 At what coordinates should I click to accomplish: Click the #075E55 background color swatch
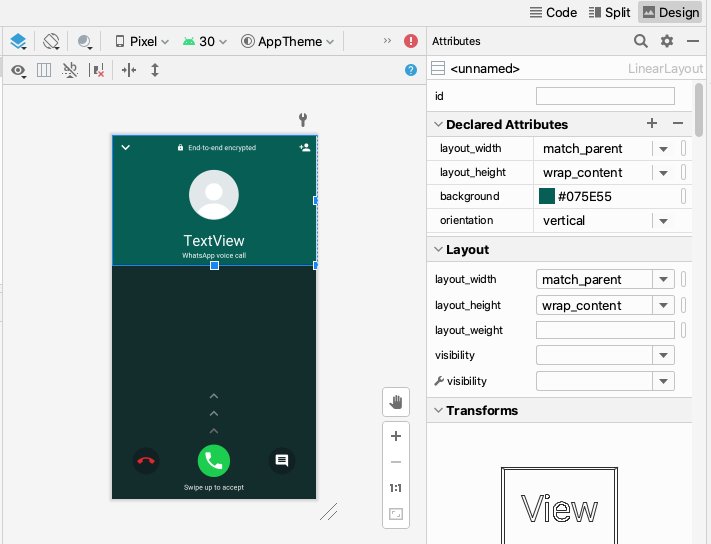[546, 196]
